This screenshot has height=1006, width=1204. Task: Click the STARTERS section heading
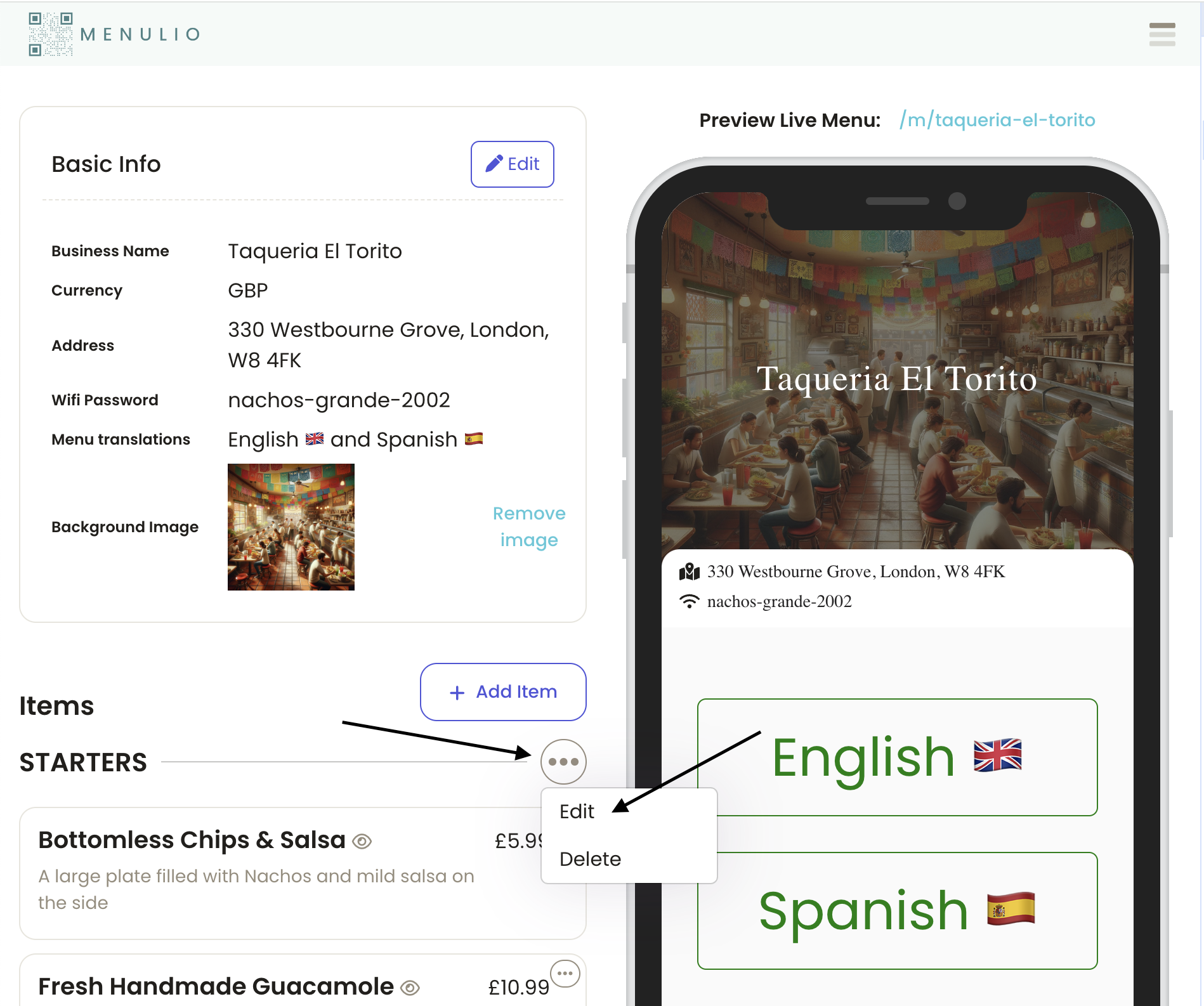83,762
